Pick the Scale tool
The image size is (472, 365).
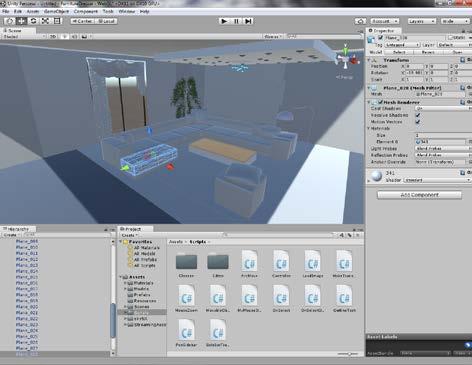pos(45,21)
